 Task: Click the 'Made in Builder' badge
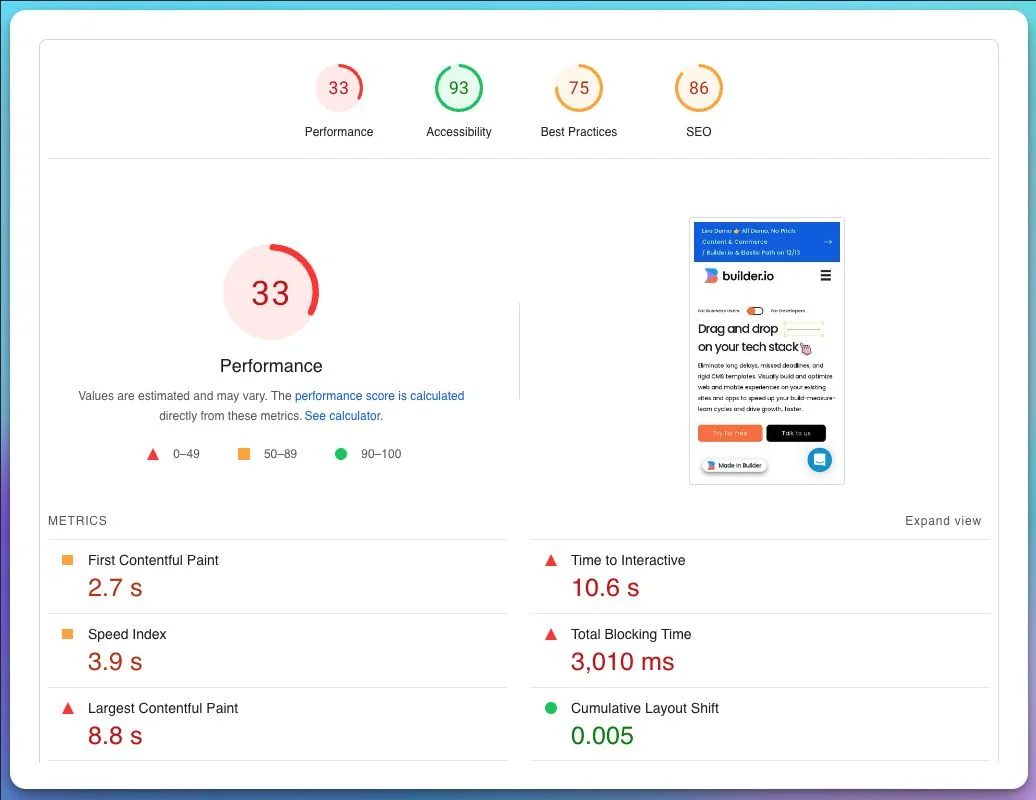[x=733, y=466]
